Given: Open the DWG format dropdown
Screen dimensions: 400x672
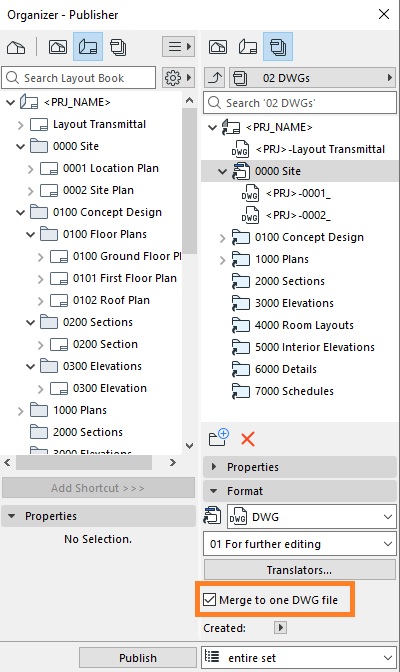Looking at the screenshot, I should click(311, 517).
